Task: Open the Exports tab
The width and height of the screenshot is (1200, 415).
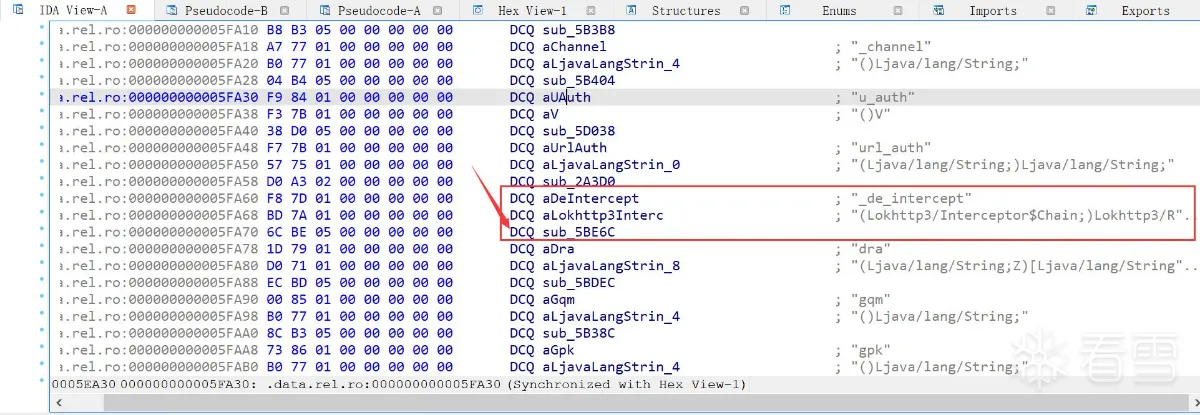Action: coord(1146,11)
